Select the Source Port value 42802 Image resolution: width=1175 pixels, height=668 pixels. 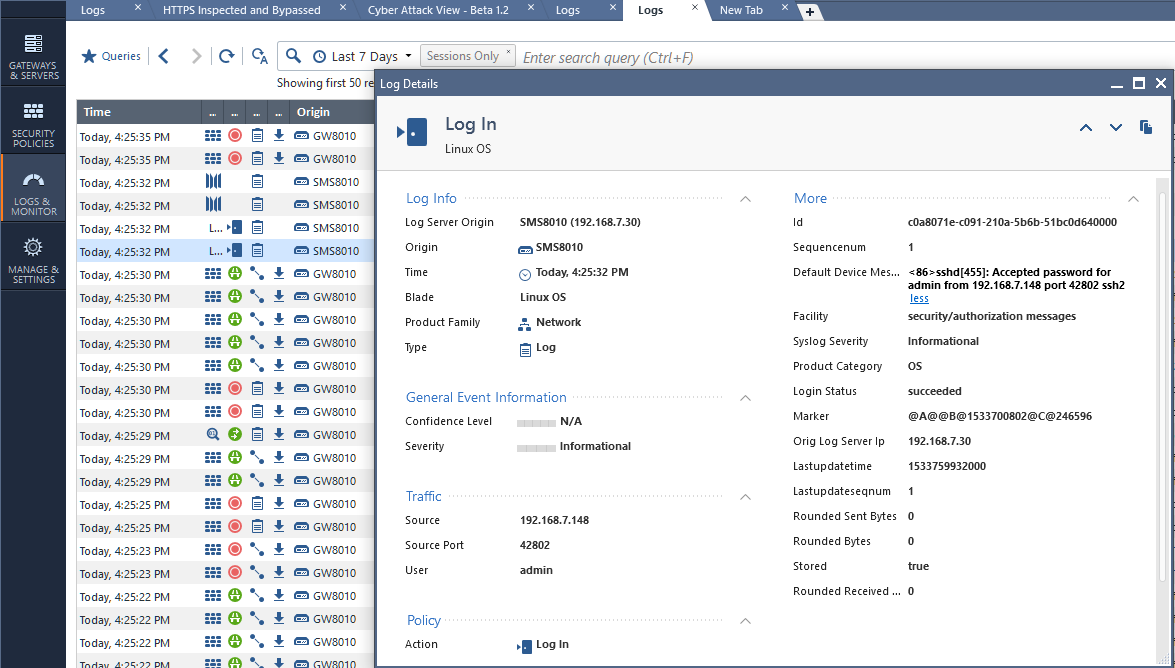tap(535, 545)
